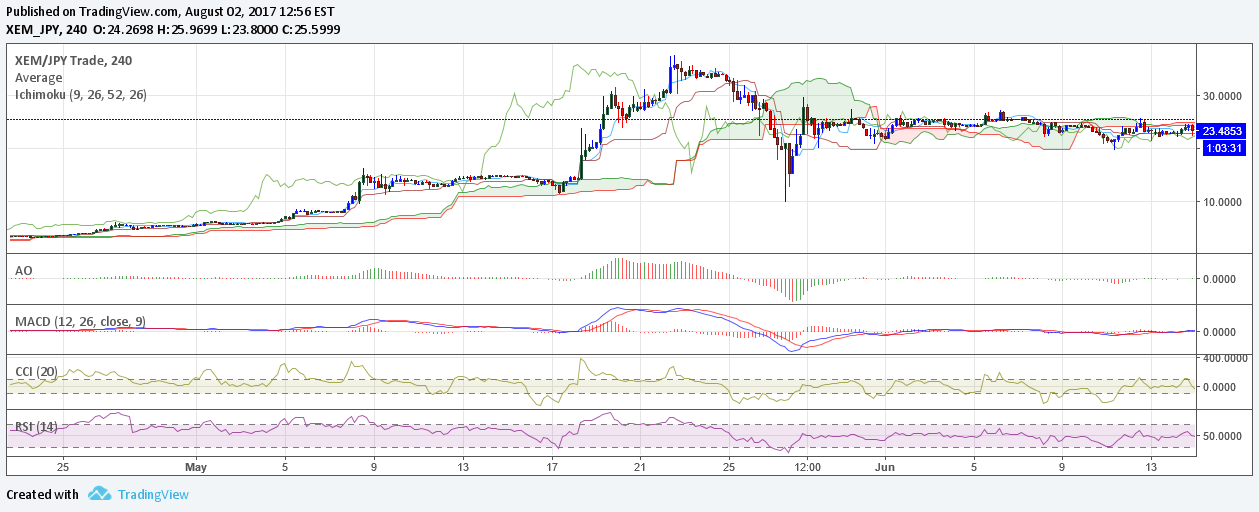Screen dimensions: 1259x512
Task: Click the TradingView cloud logo icon
Action: tap(99, 494)
